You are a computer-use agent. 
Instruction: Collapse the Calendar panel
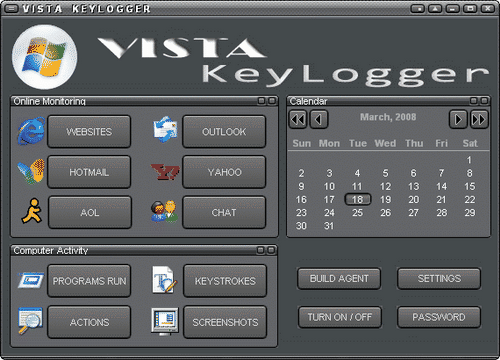pos(474,100)
